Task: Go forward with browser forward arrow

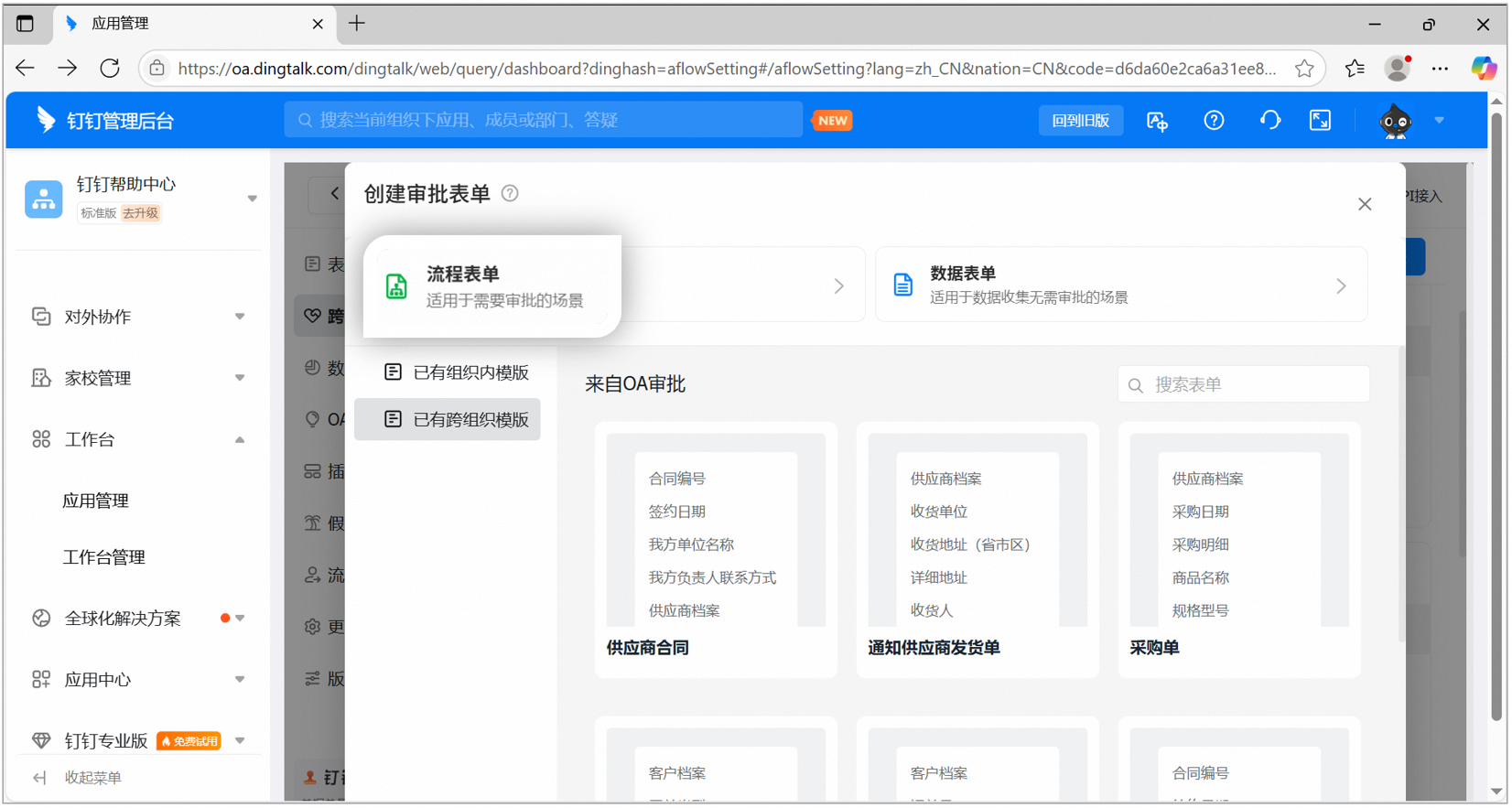Action: (x=68, y=68)
